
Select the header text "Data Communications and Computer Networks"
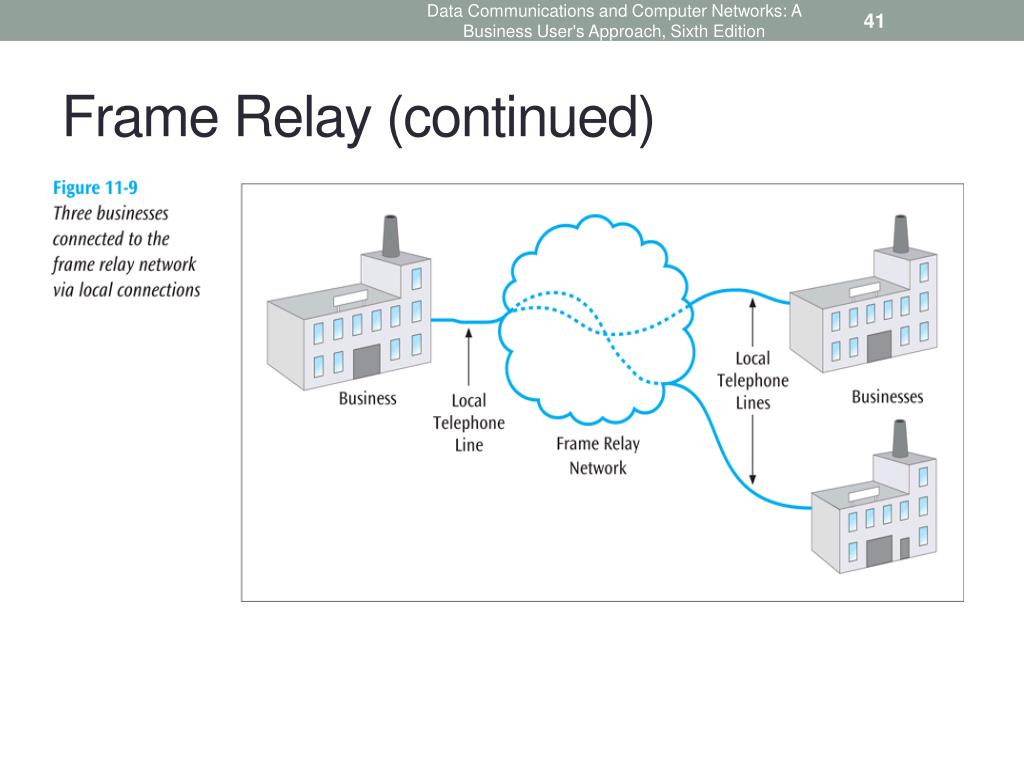pyautogui.click(x=605, y=11)
